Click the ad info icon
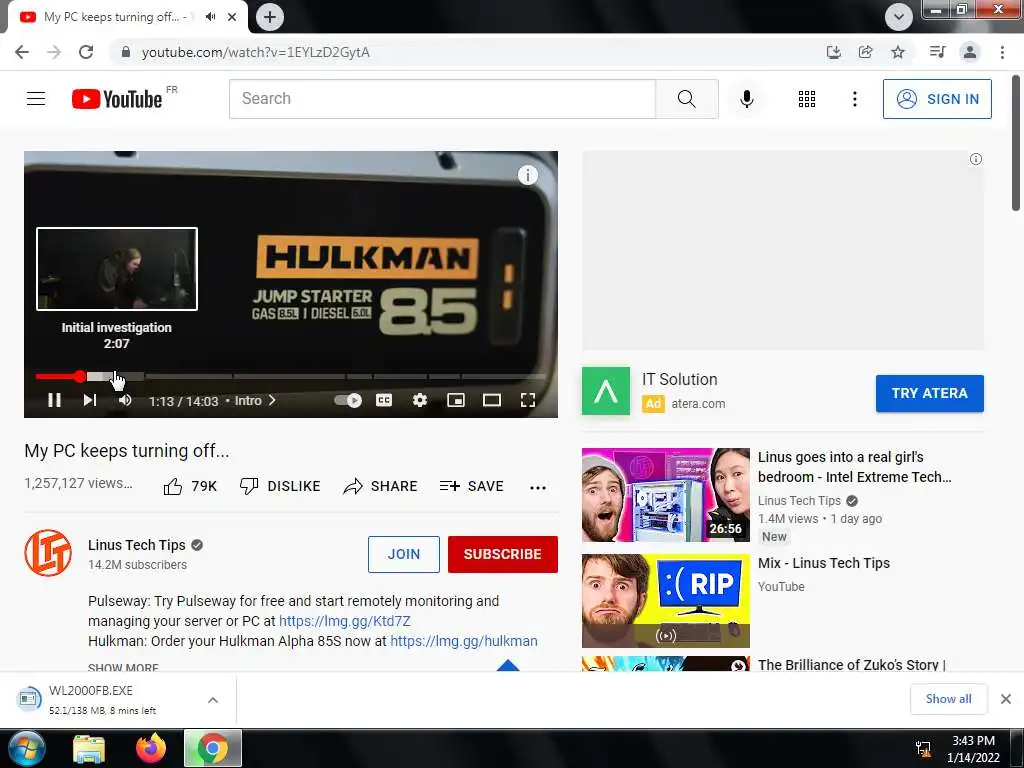The image size is (1024, 768). point(976,159)
